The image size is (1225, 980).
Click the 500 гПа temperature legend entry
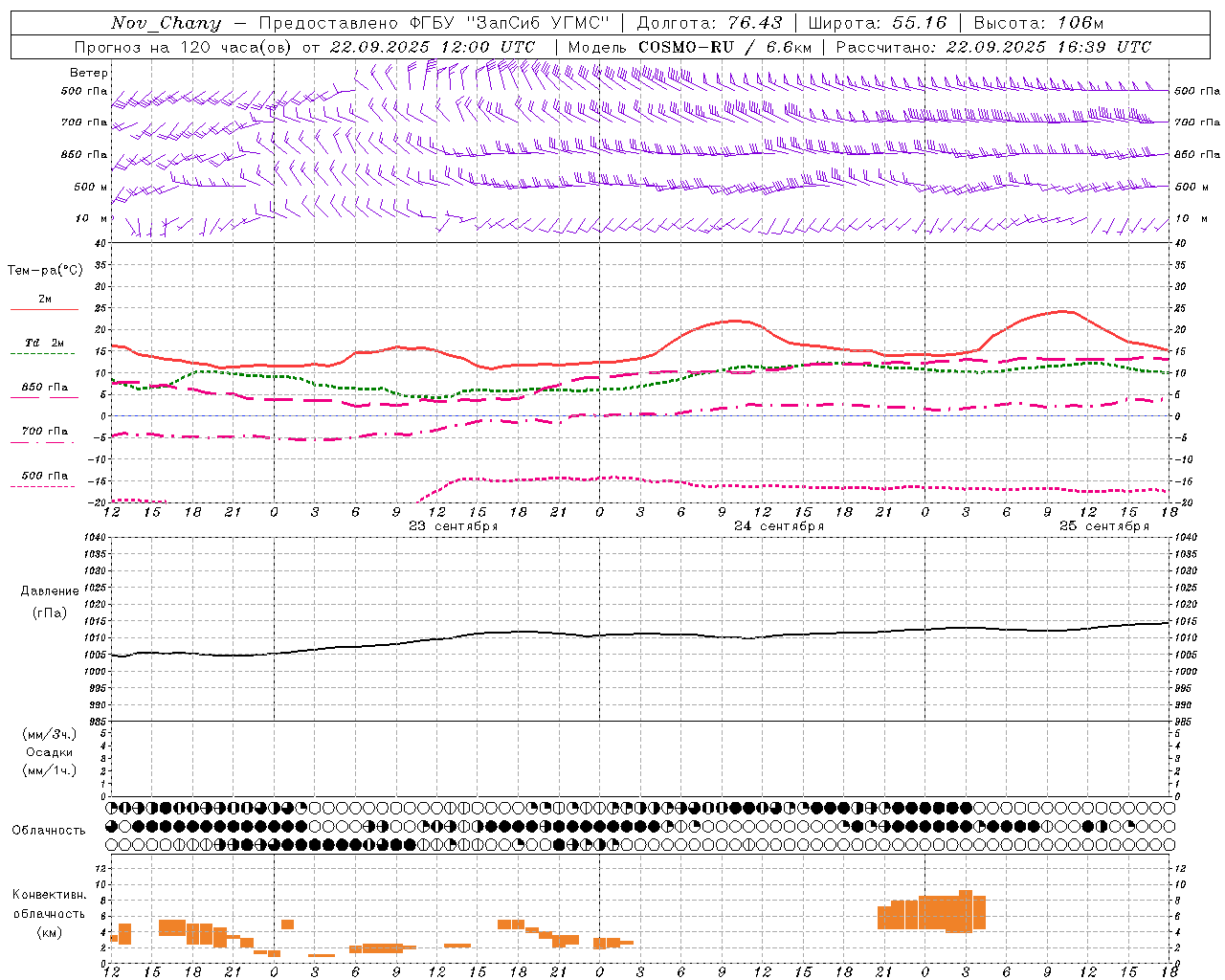(x=45, y=475)
